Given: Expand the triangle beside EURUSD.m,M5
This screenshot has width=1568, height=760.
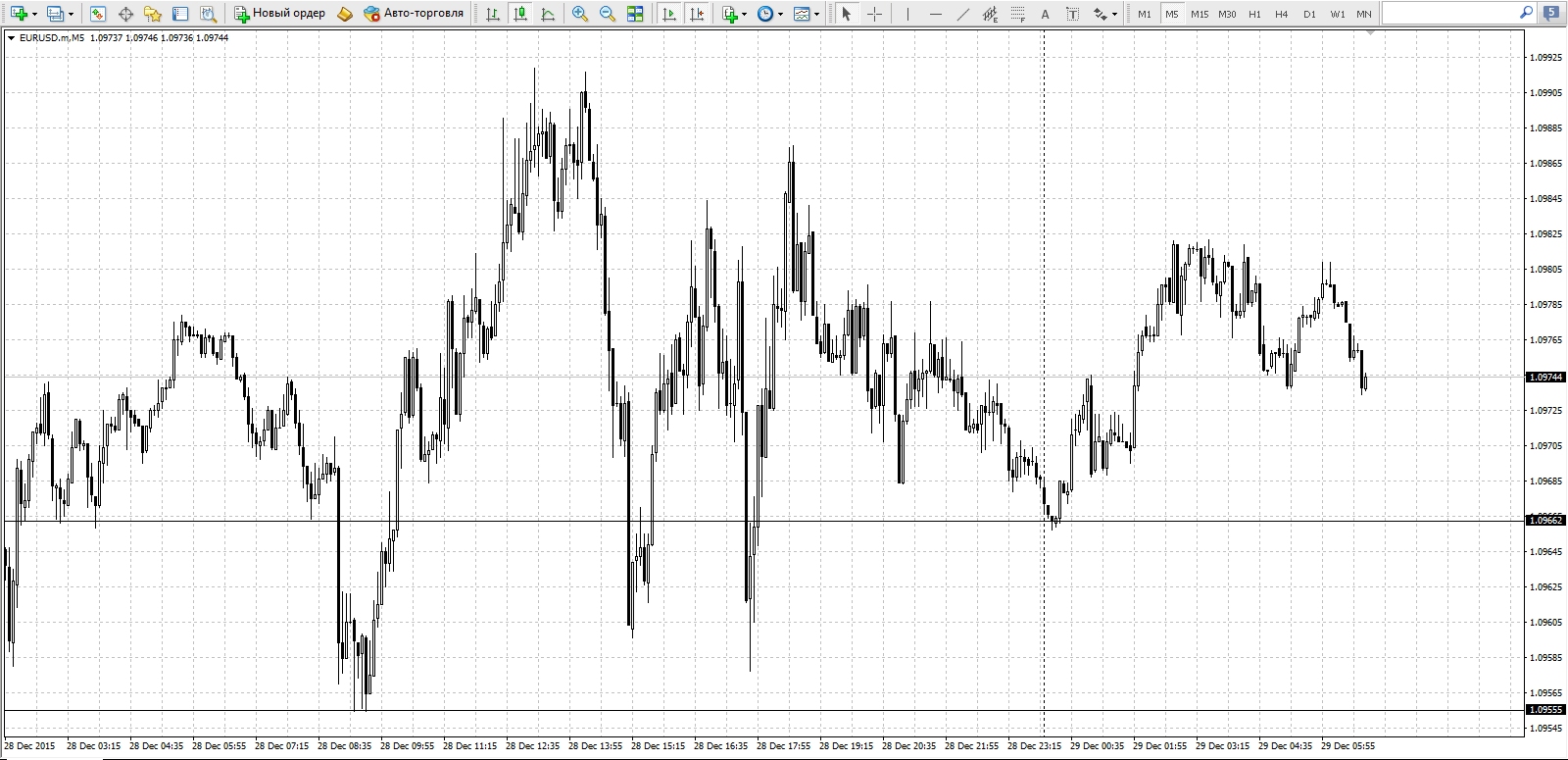Looking at the screenshot, I should [x=11, y=38].
